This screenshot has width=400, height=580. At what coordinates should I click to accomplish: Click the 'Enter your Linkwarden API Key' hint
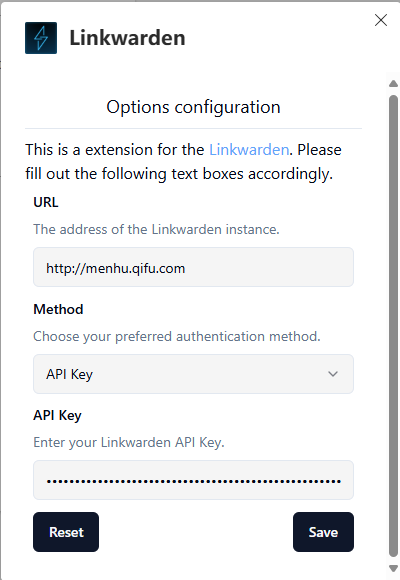click(x=129, y=442)
